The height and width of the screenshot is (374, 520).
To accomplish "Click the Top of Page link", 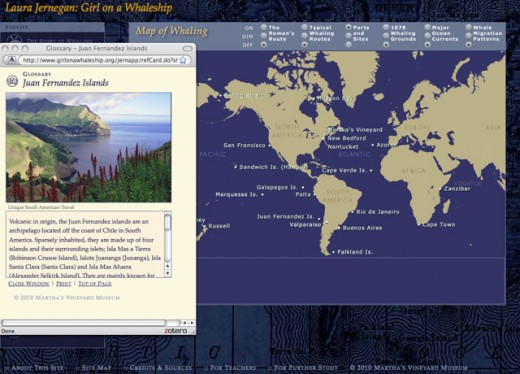I will 95,284.
